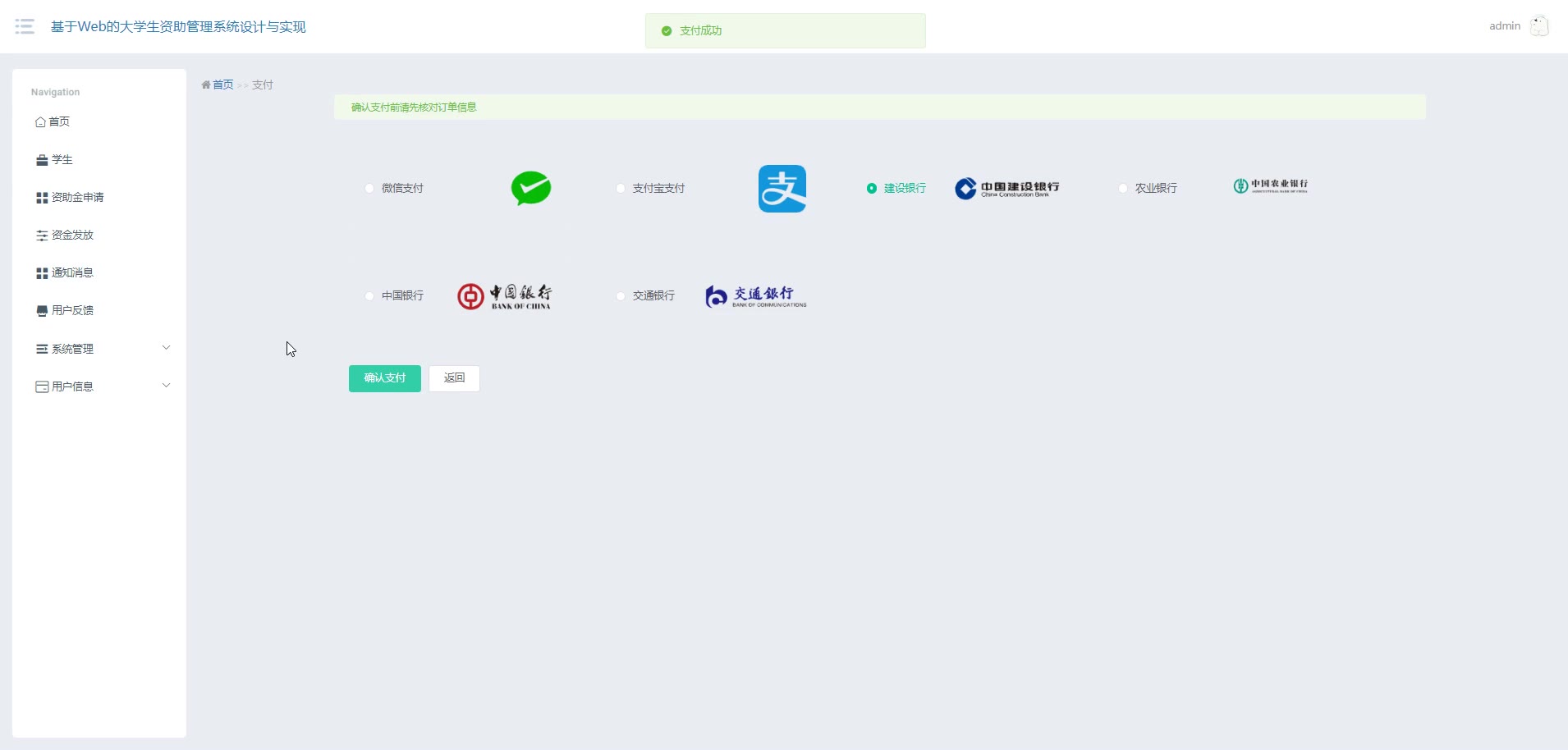Image resolution: width=1568 pixels, height=750 pixels.
Task: Click the list icon beside 系统管理
Action: [42, 349]
